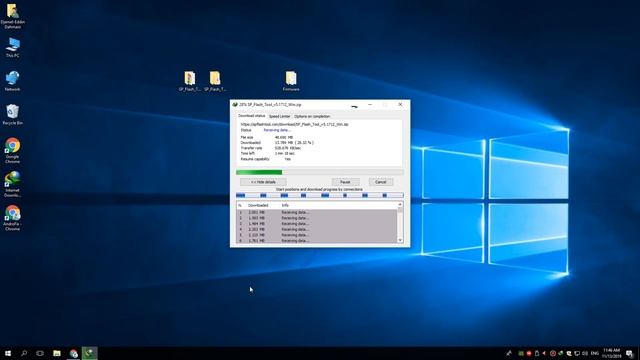The width and height of the screenshot is (640, 360).
Task: Cancel the download
Action: (x=381, y=182)
